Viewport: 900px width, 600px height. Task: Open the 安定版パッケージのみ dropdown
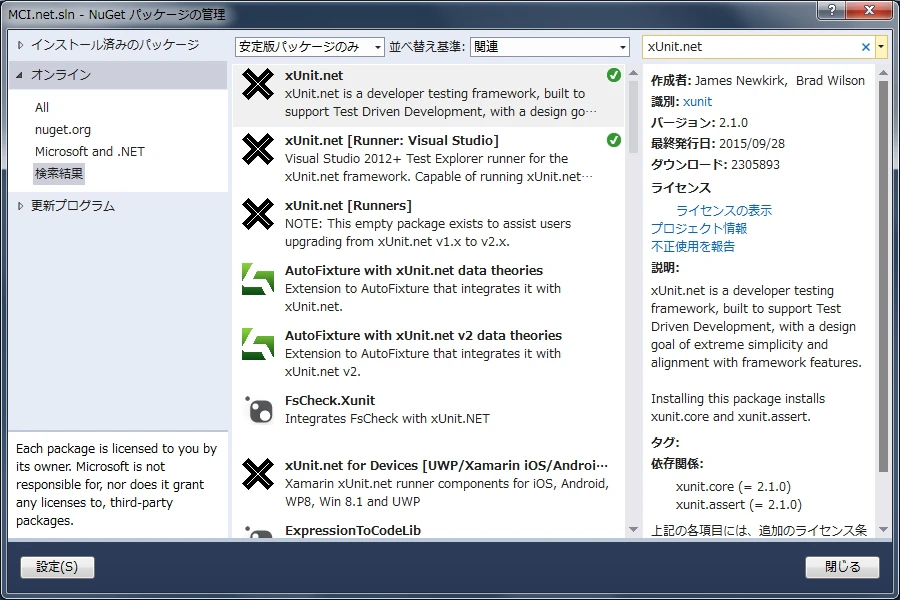tap(309, 47)
